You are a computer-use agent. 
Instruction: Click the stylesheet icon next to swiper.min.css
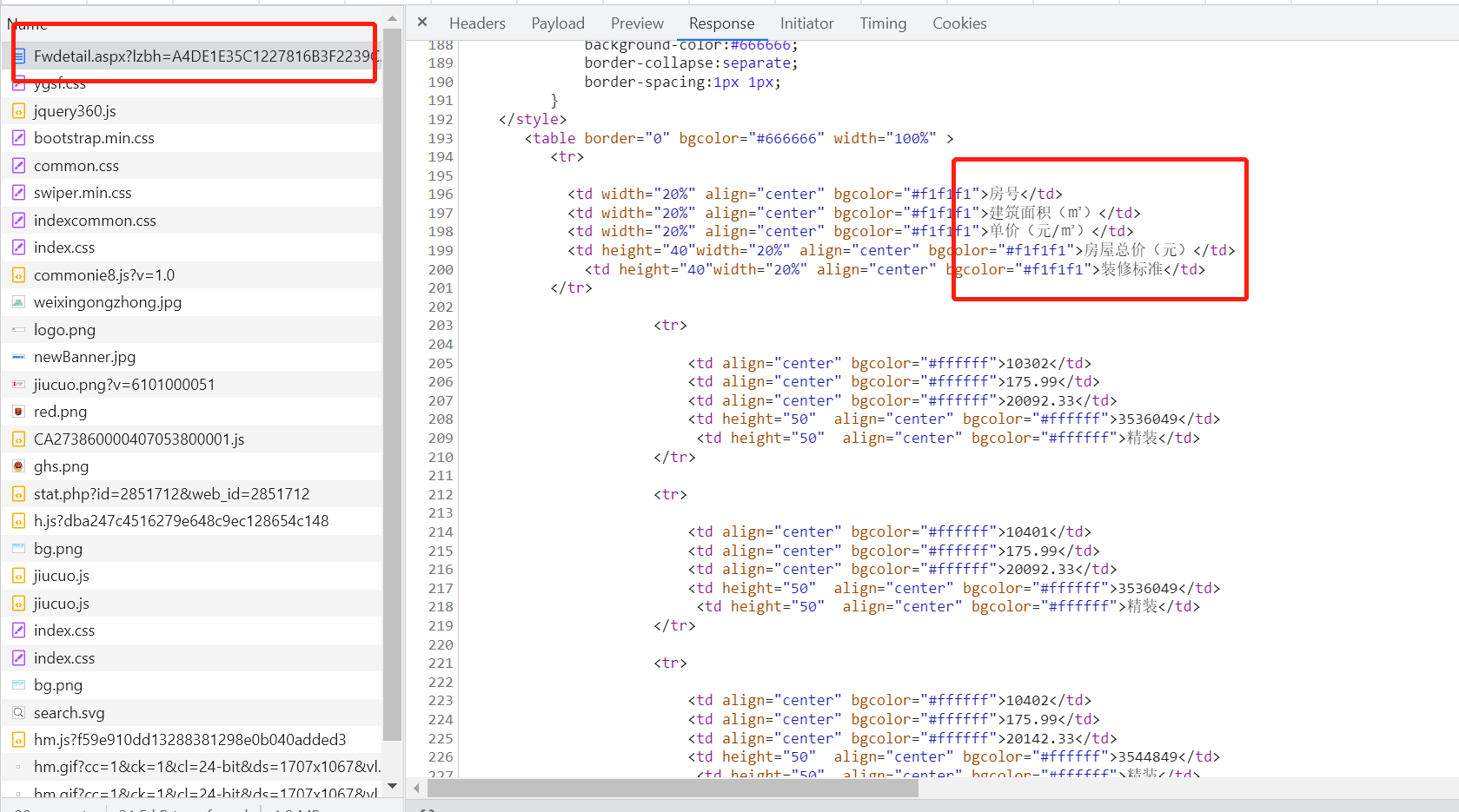[x=18, y=193]
